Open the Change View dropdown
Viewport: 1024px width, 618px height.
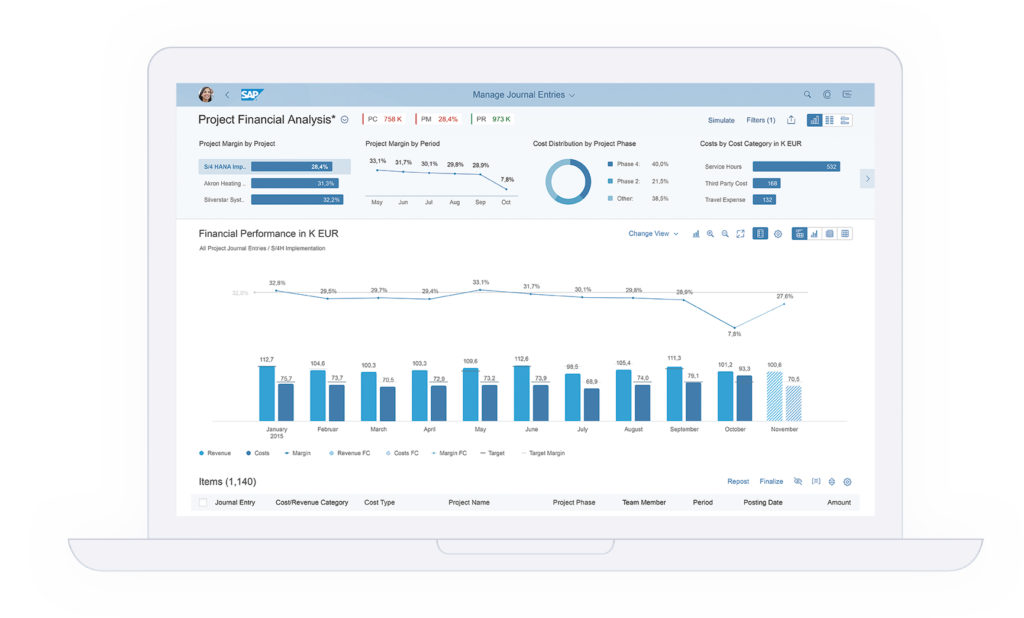click(653, 234)
